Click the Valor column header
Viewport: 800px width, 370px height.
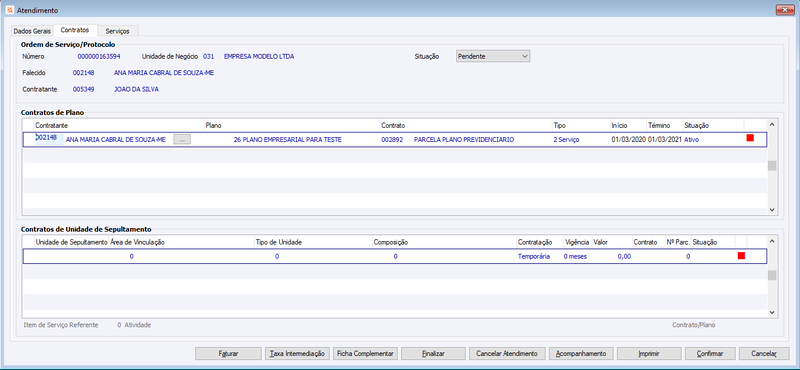coord(612,242)
